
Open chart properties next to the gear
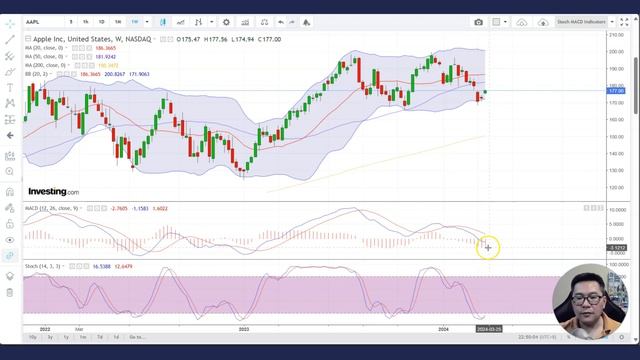[x=245, y=22]
